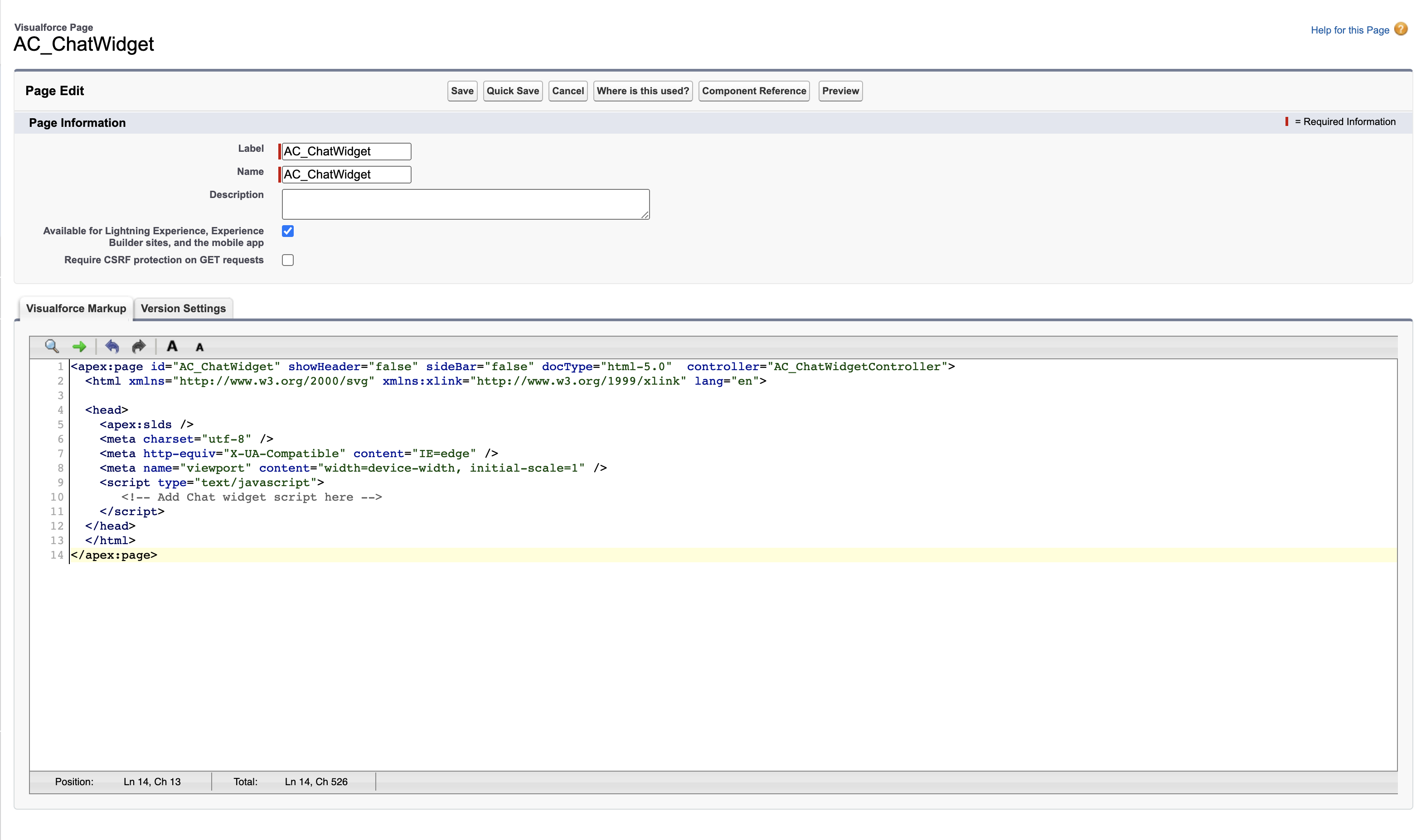
Task: Focus the Name input field
Action: tap(346, 174)
